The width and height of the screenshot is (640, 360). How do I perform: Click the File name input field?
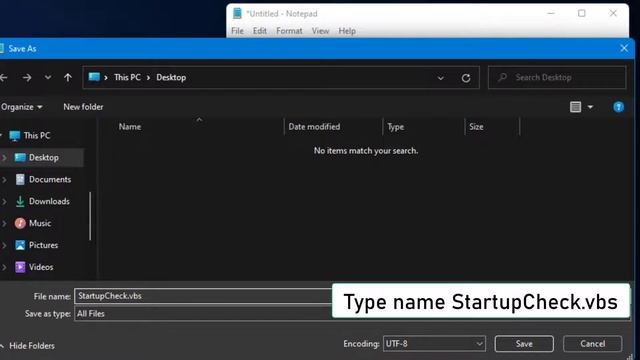coord(203,296)
